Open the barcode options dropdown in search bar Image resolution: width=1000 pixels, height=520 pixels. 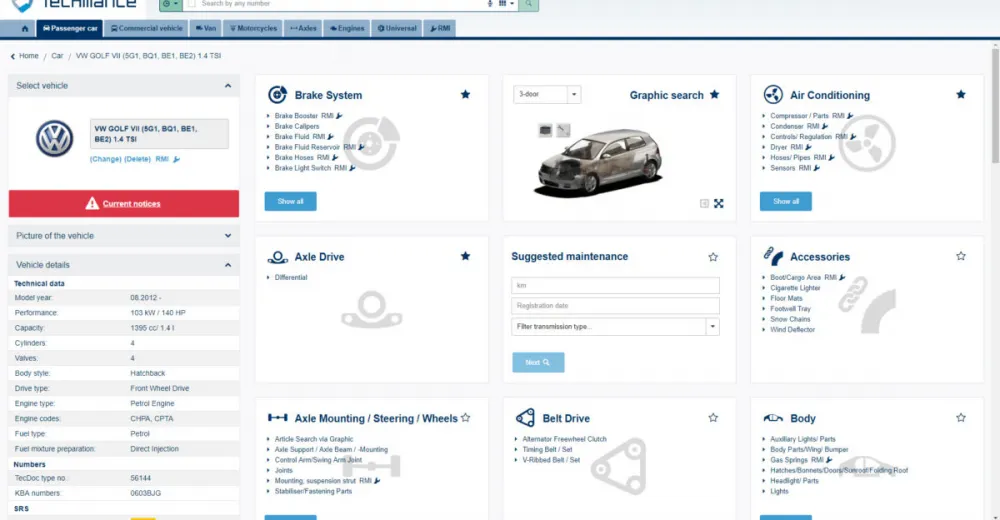[506, 4]
